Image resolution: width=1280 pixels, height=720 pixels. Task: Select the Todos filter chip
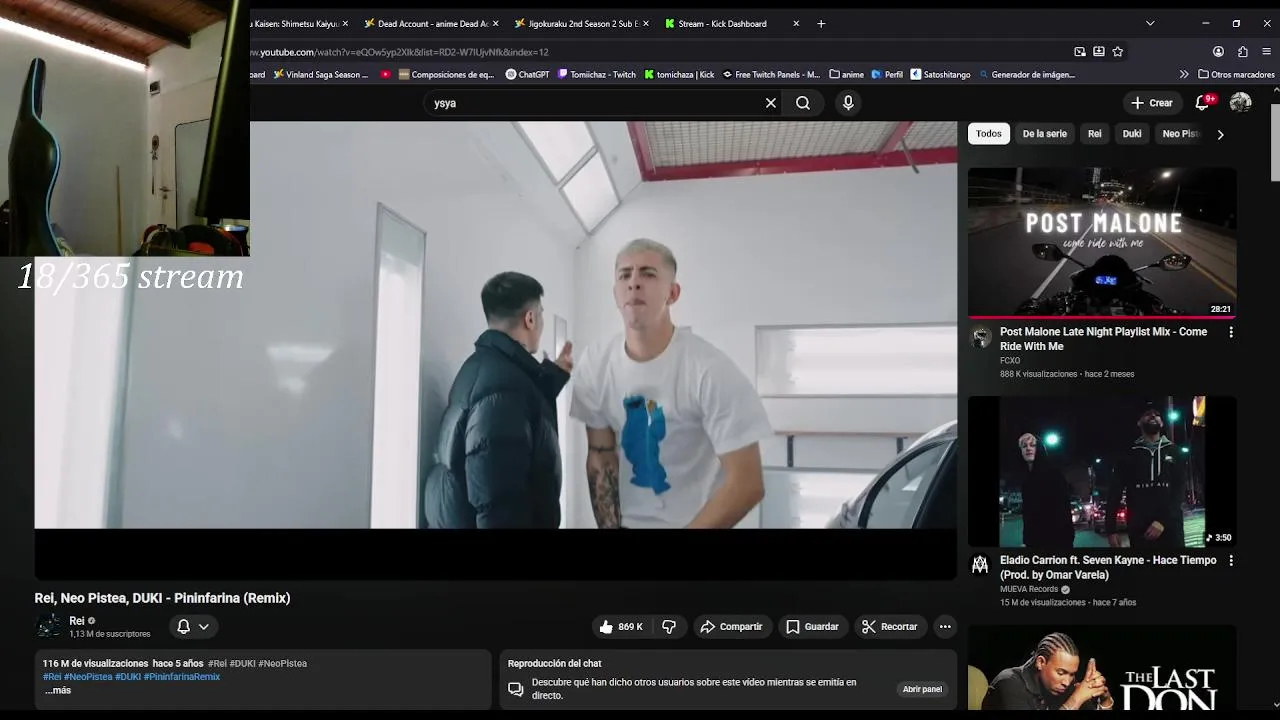[x=989, y=134]
